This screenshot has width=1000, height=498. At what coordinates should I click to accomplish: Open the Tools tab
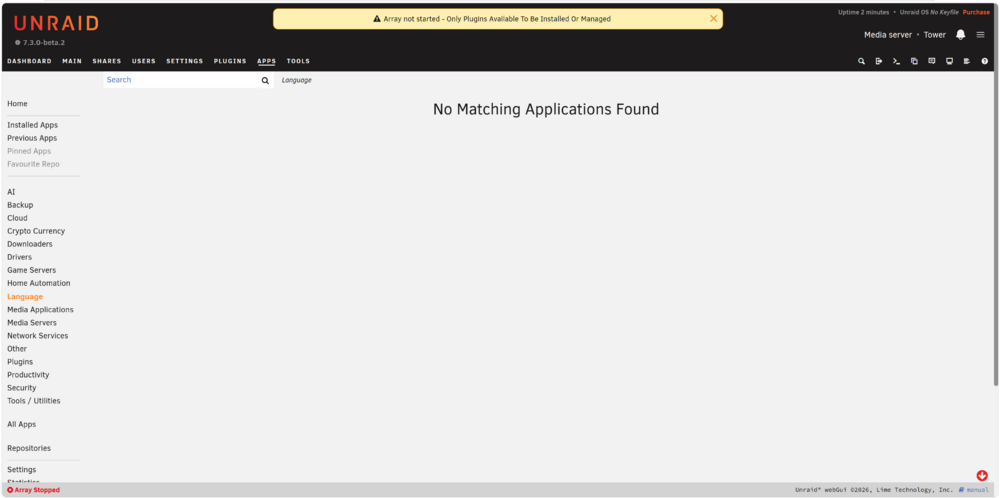coord(298,61)
